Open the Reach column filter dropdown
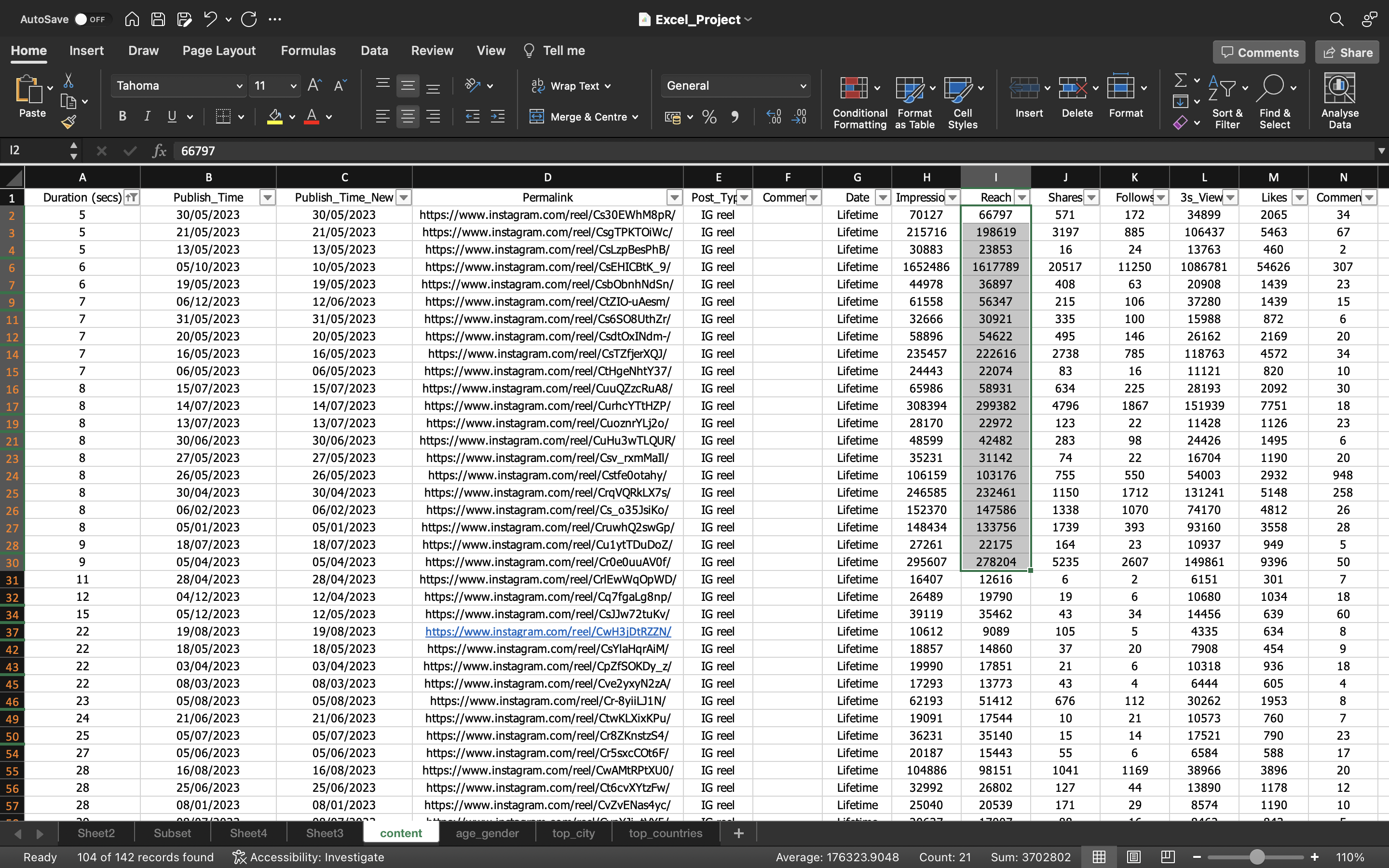This screenshot has height=868, width=1389. tap(1022, 198)
